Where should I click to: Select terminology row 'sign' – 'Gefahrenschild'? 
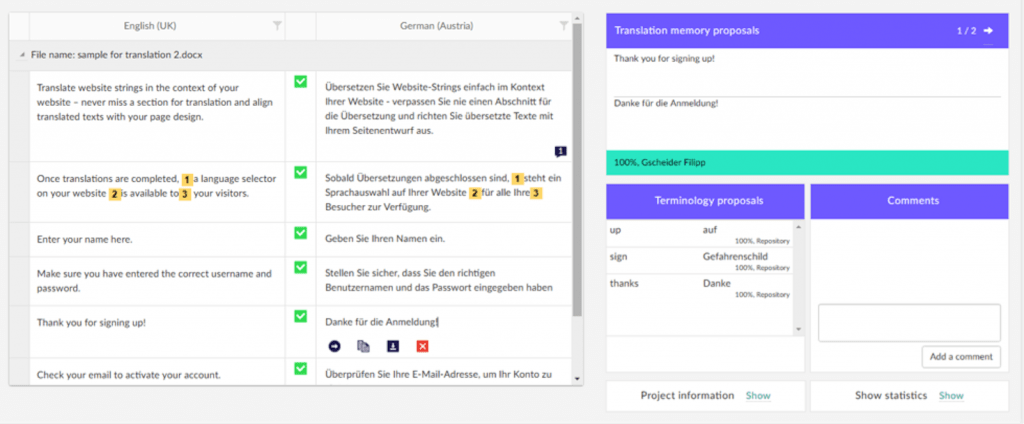coord(700,261)
